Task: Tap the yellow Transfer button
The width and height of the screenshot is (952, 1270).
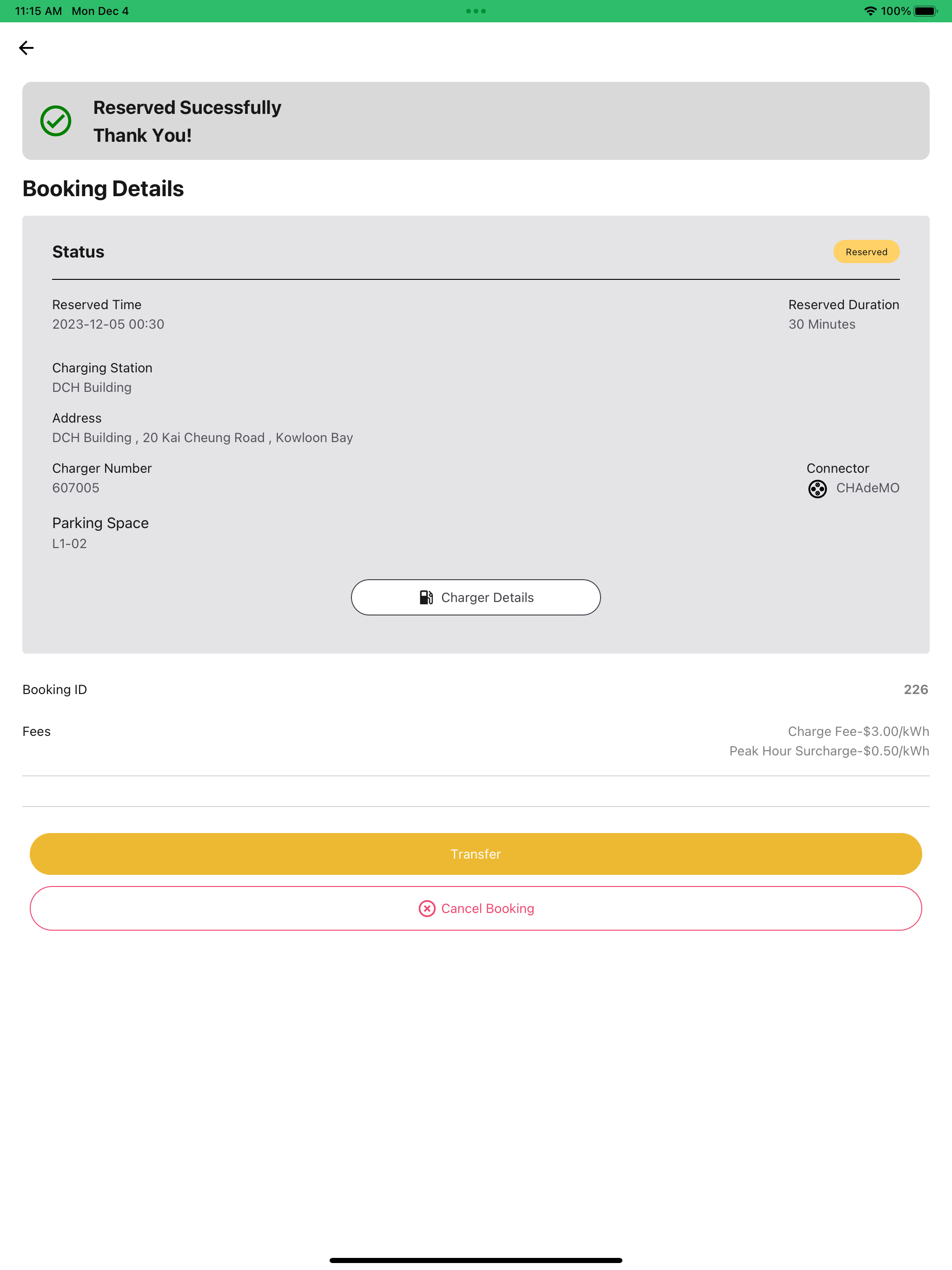Action: (476, 854)
